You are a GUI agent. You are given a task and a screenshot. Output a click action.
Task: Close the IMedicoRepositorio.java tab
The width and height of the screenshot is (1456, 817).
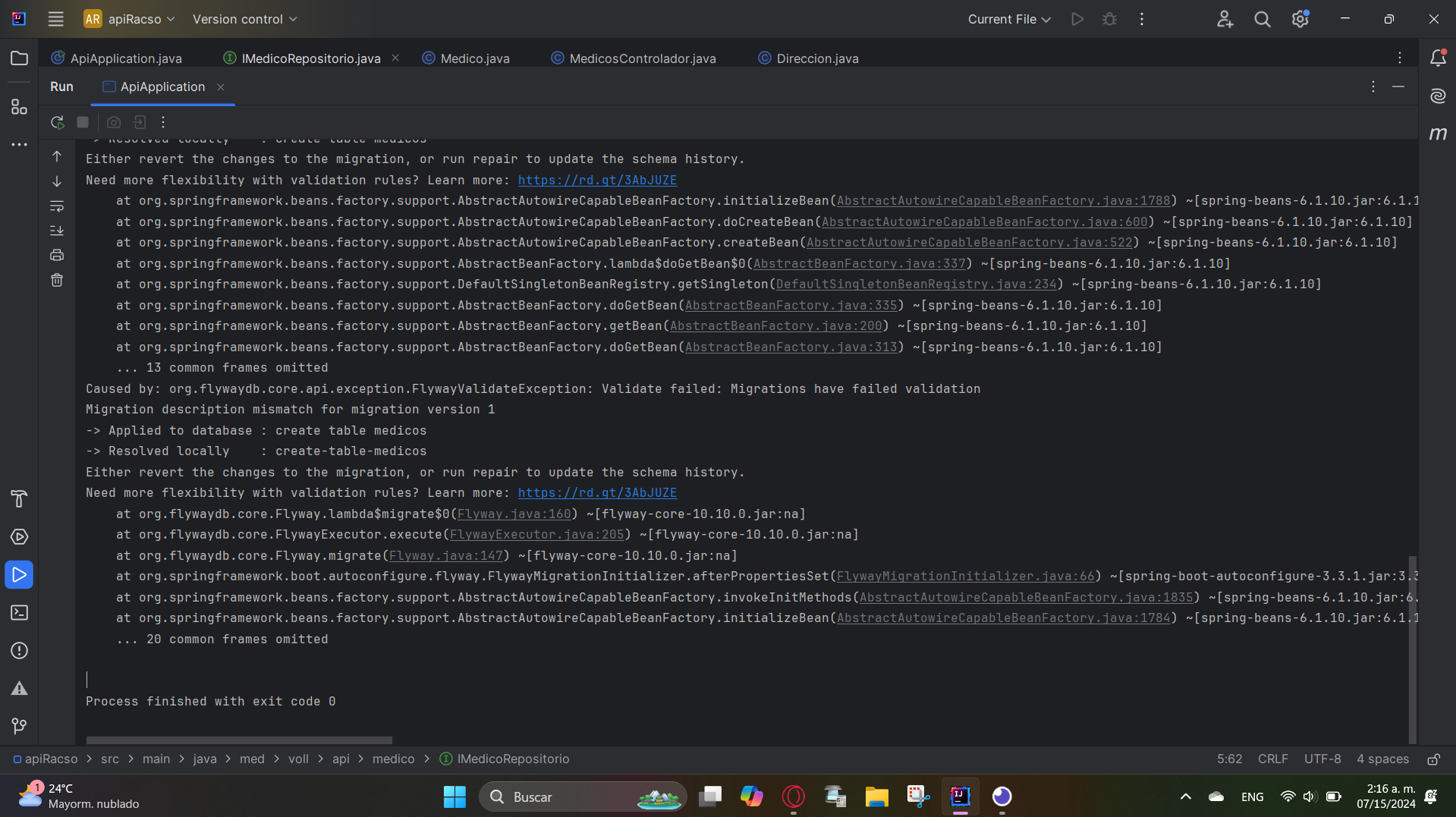point(395,58)
